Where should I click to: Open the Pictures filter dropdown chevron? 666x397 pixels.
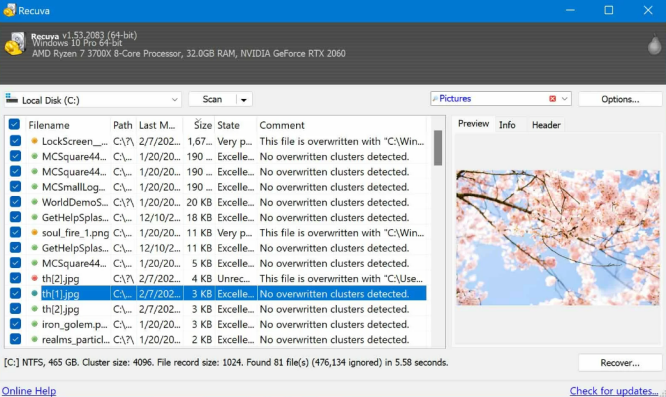point(564,99)
